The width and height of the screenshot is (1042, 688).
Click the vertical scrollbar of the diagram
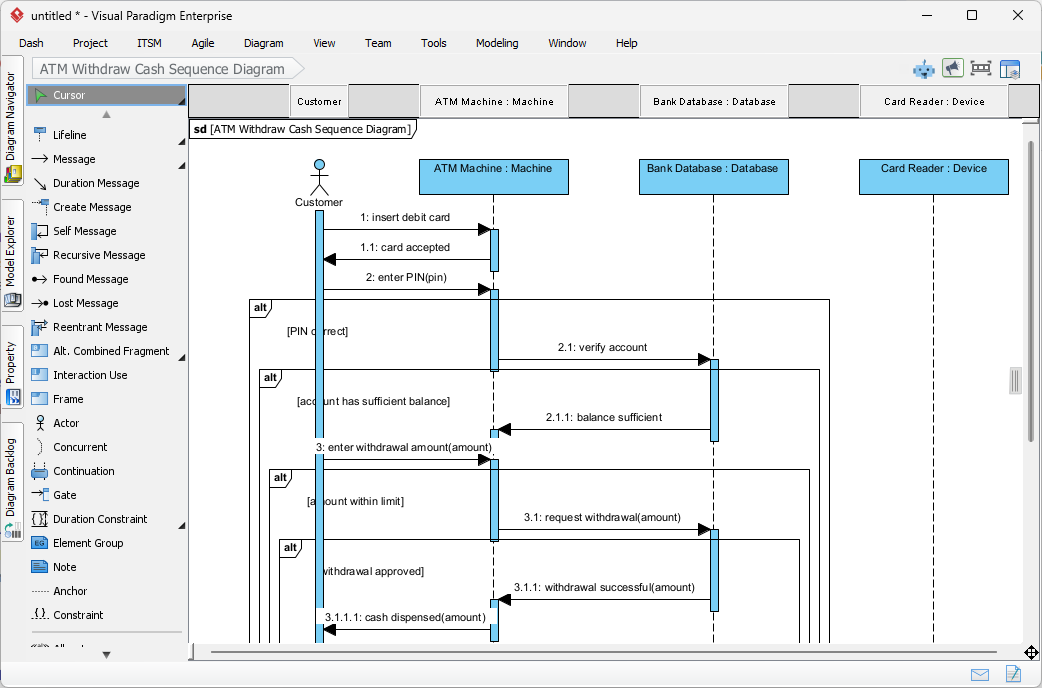pyautogui.click(x=1031, y=290)
